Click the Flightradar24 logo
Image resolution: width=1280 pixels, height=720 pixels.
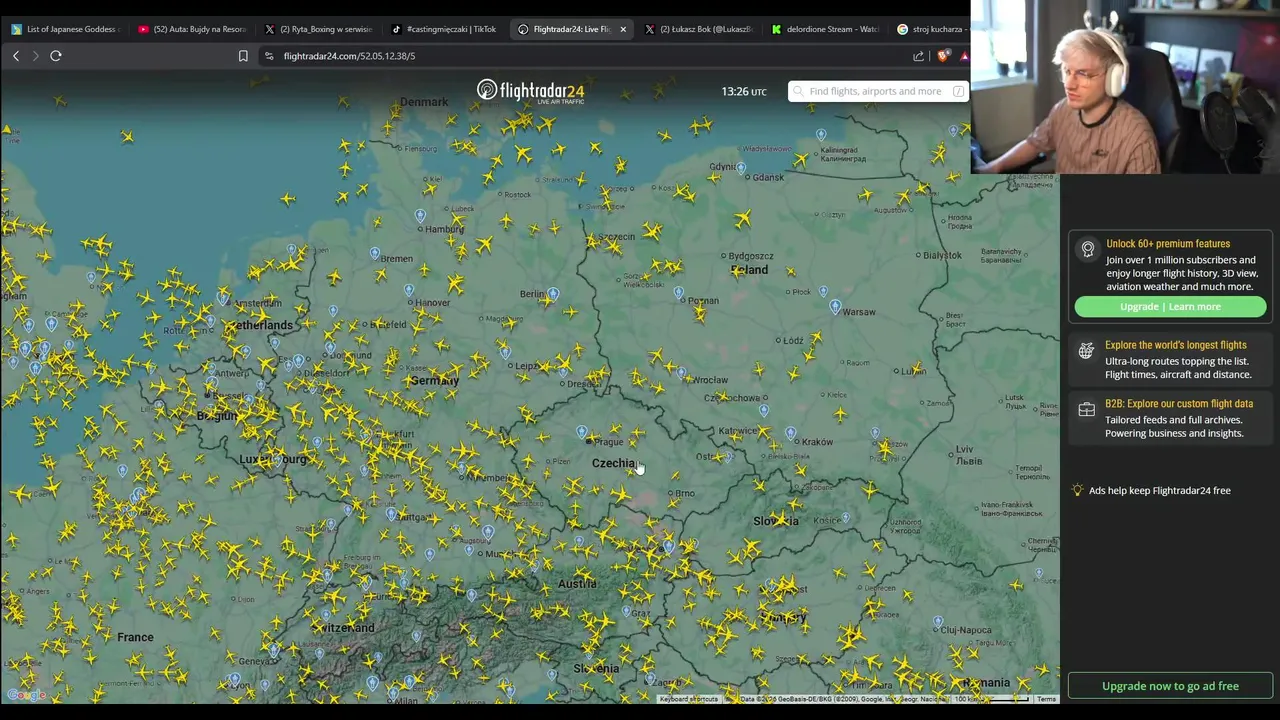tap(530, 91)
